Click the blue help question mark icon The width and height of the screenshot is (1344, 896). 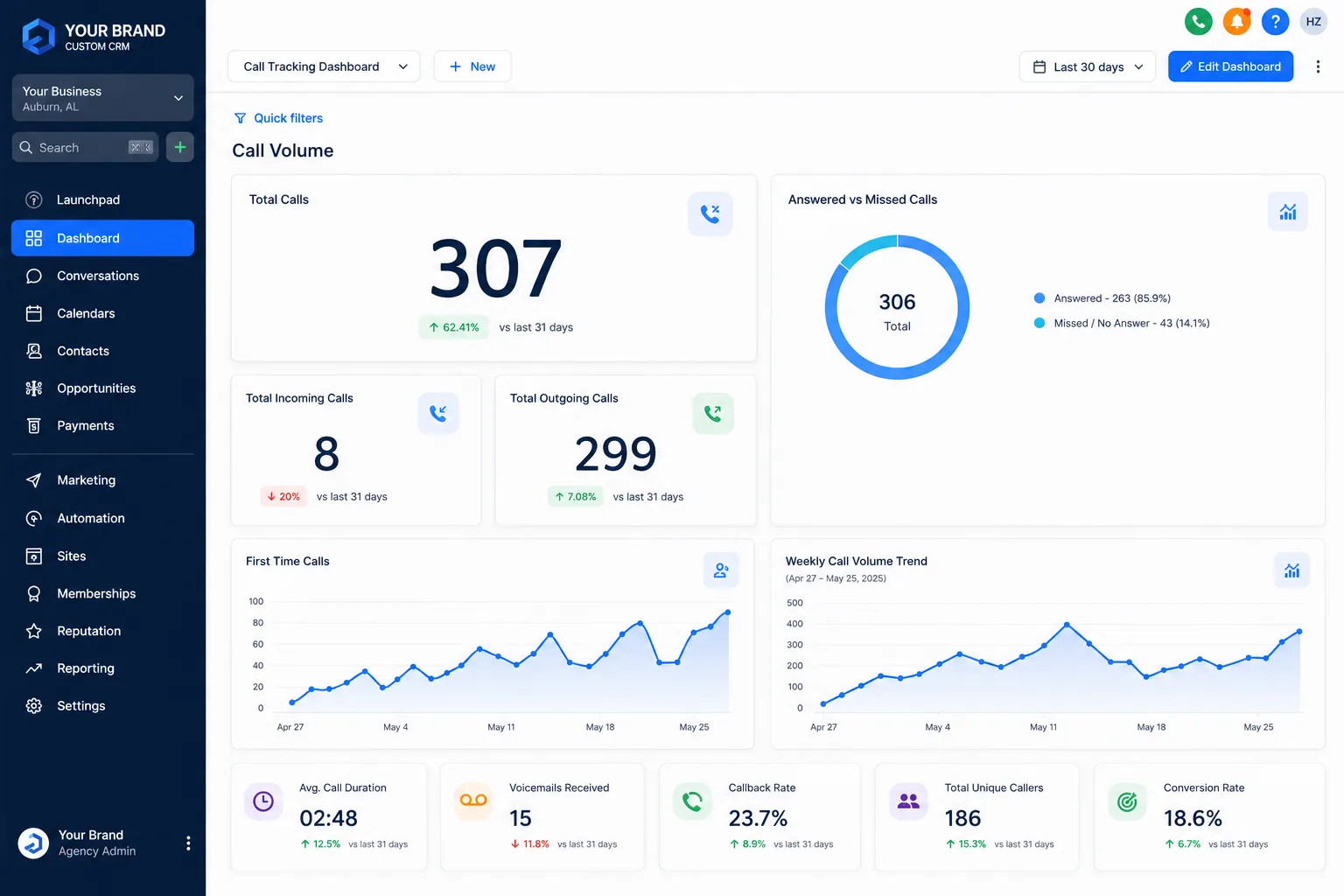tap(1275, 21)
